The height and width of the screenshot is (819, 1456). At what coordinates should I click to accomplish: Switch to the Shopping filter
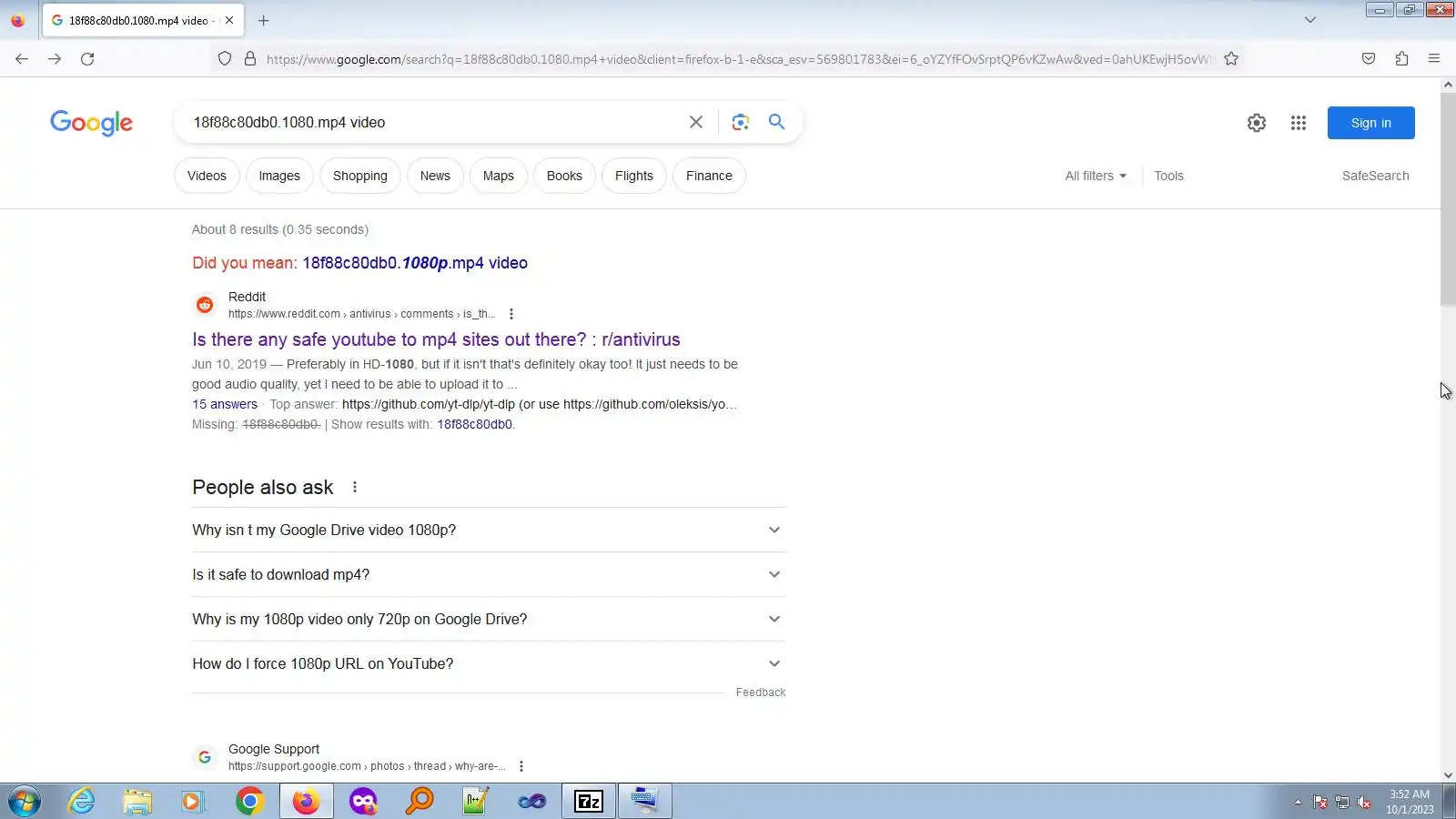(360, 176)
